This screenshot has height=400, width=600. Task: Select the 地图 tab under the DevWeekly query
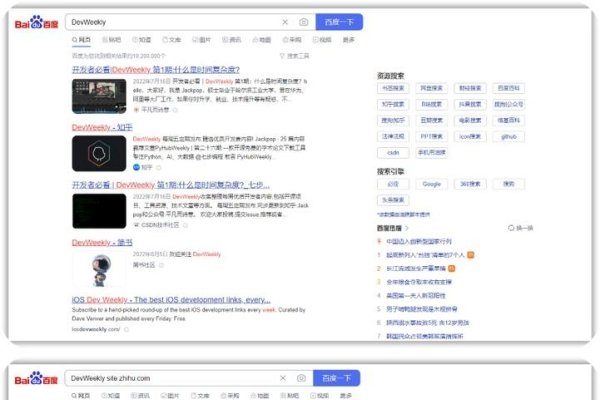pyautogui.click(x=262, y=40)
